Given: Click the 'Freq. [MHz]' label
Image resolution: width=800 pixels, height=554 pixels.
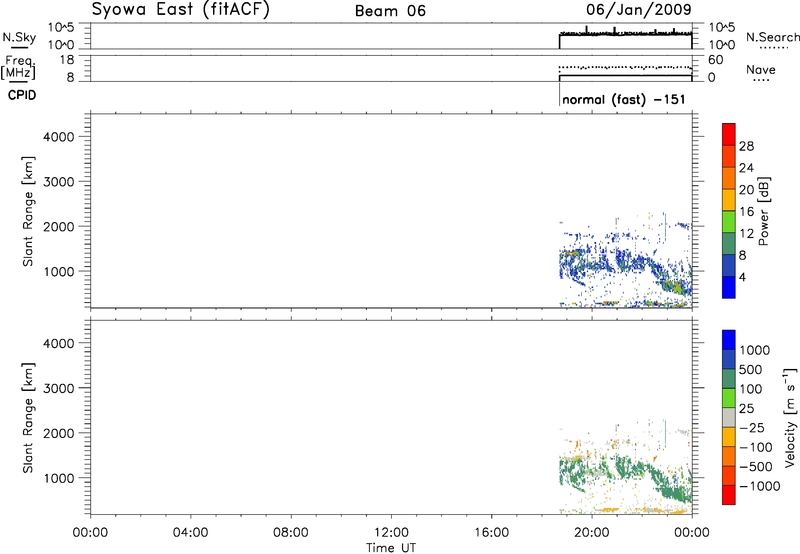Looking at the screenshot, I should 18,68.
